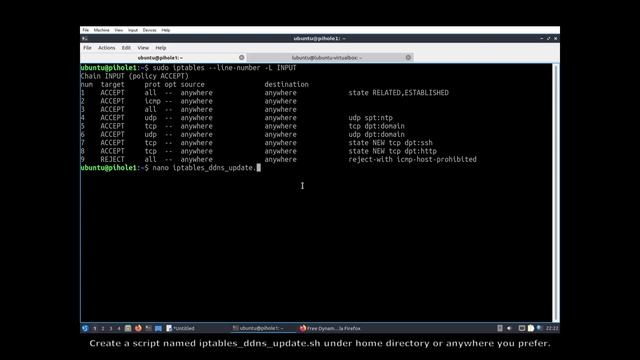Click update notifier tray icon
The image size is (640, 360).
coord(540,328)
